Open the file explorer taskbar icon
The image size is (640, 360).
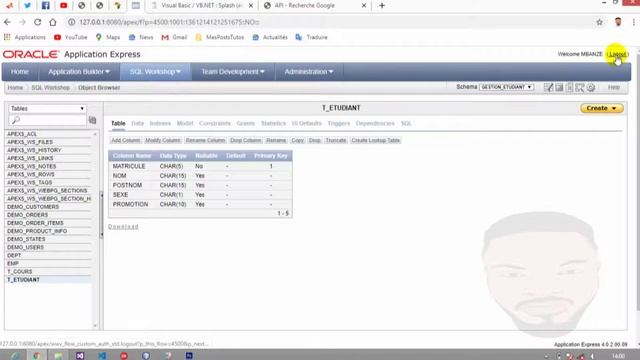[58, 356]
